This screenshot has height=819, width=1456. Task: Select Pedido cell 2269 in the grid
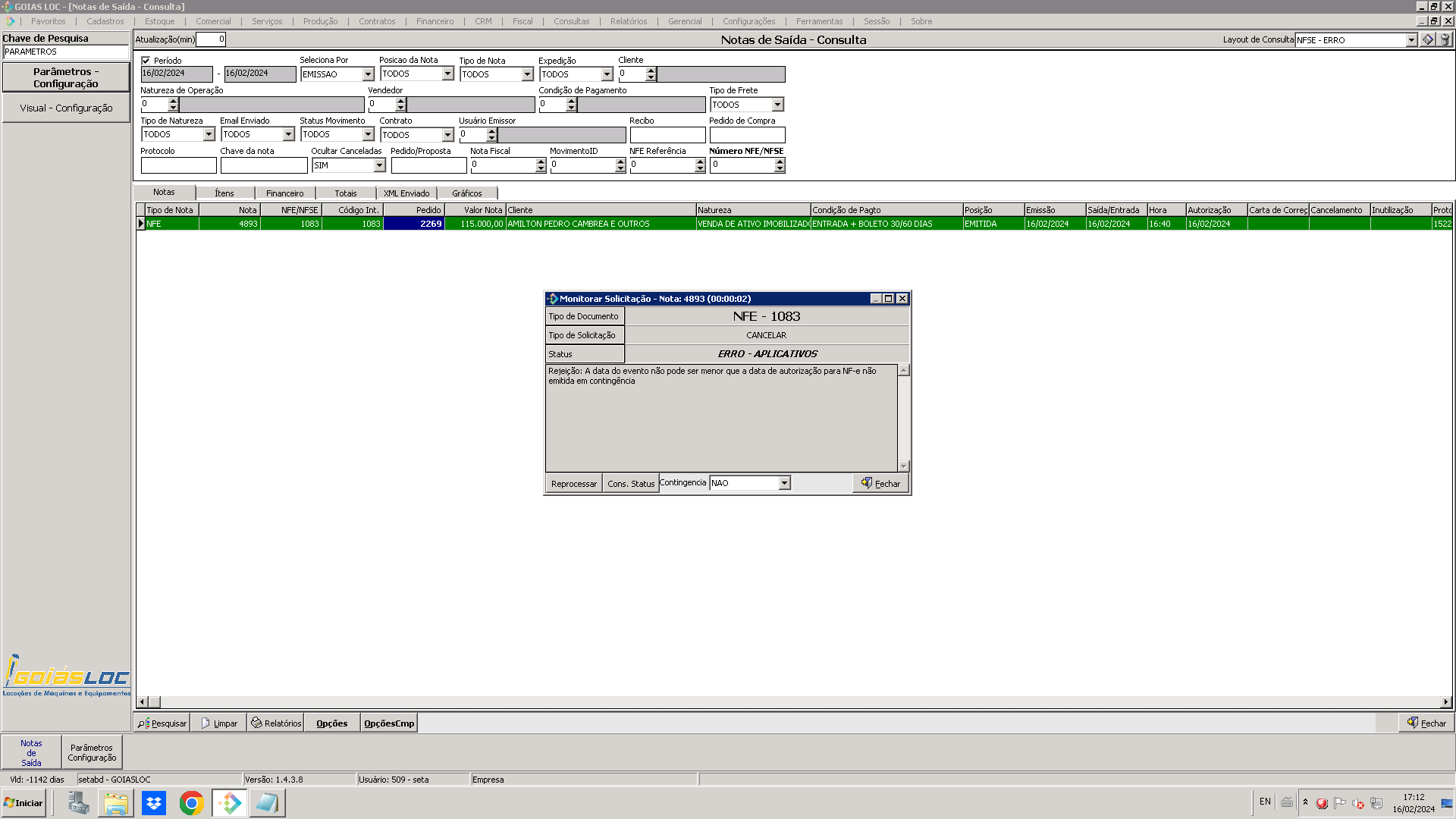413,224
